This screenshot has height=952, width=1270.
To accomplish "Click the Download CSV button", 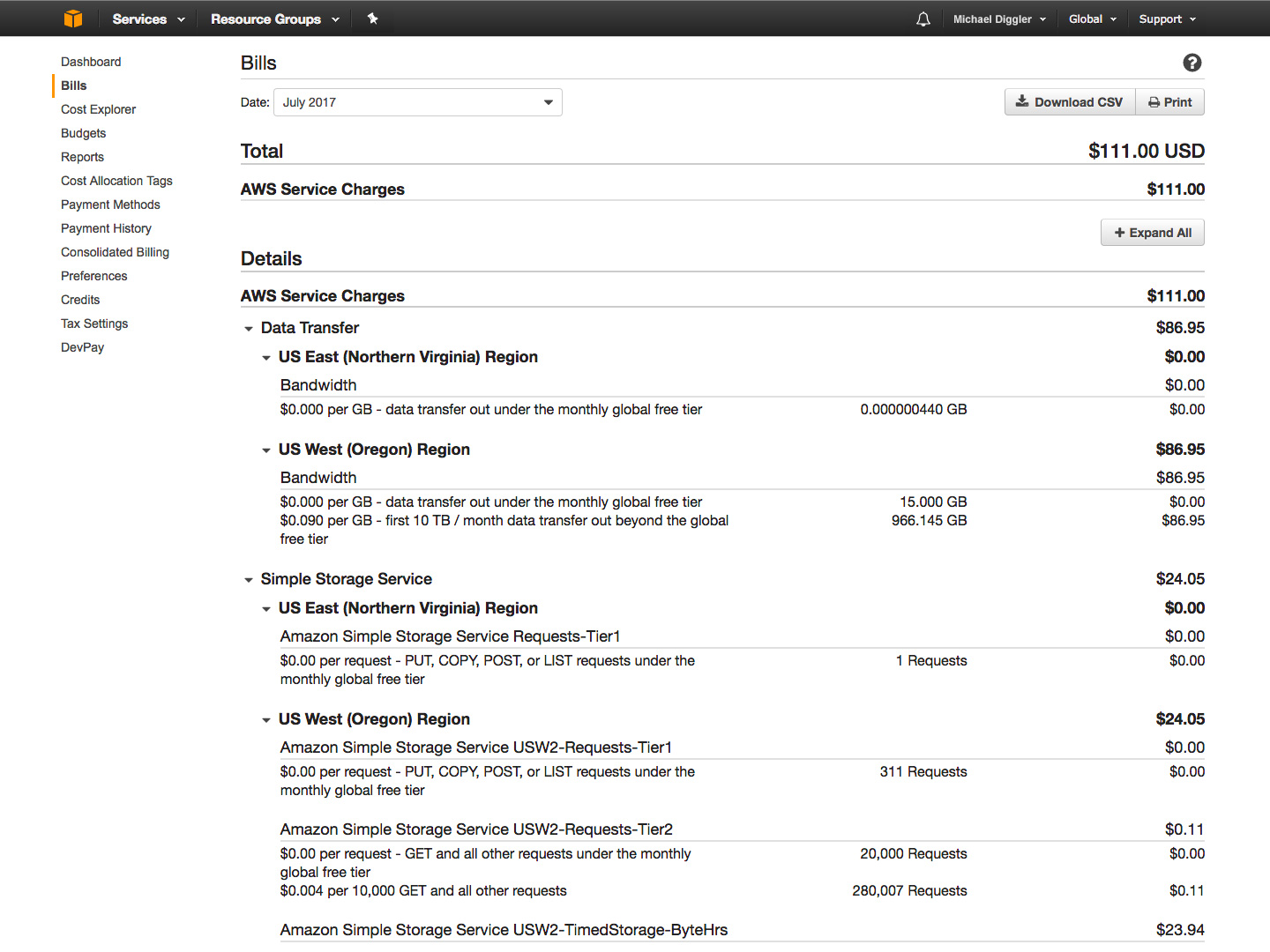I will (1070, 102).
